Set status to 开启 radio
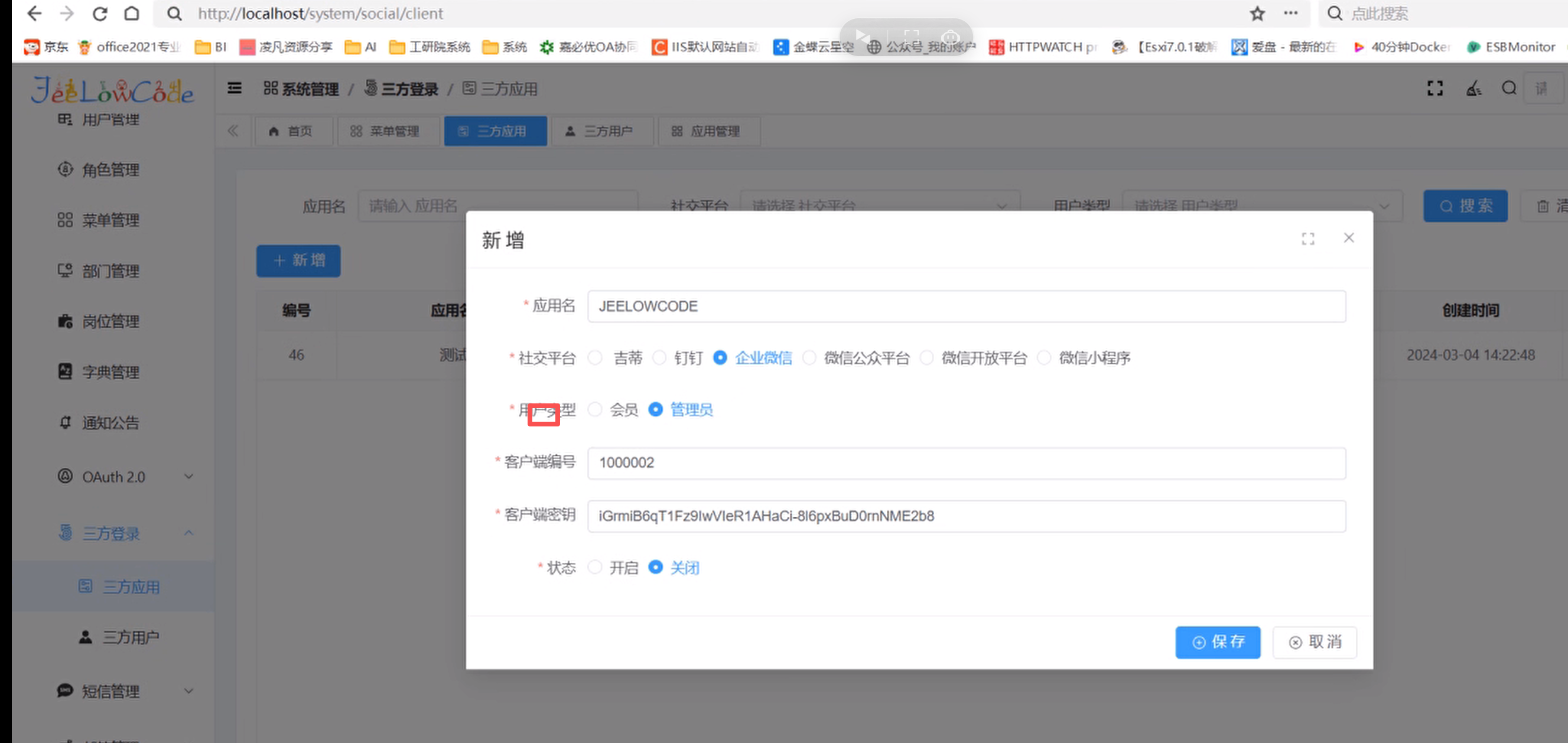1568x743 pixels. 596,568
